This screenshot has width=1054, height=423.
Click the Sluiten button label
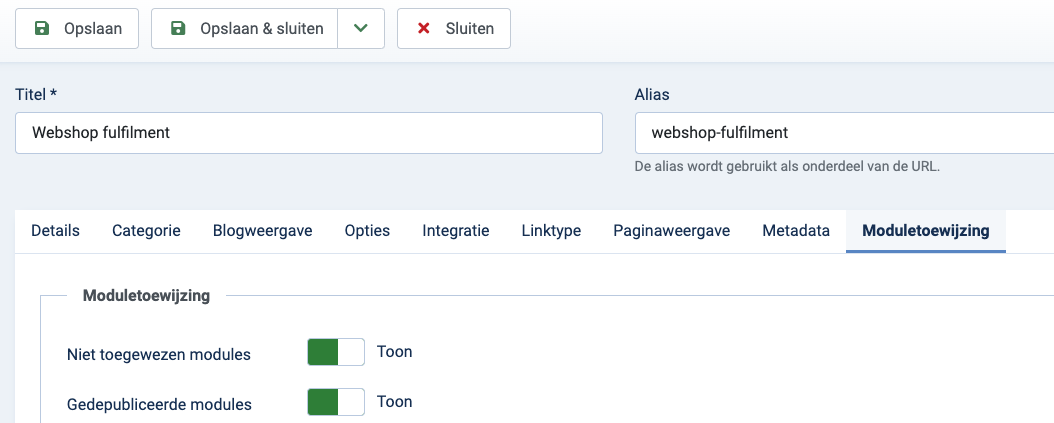[x=470, y=29]
